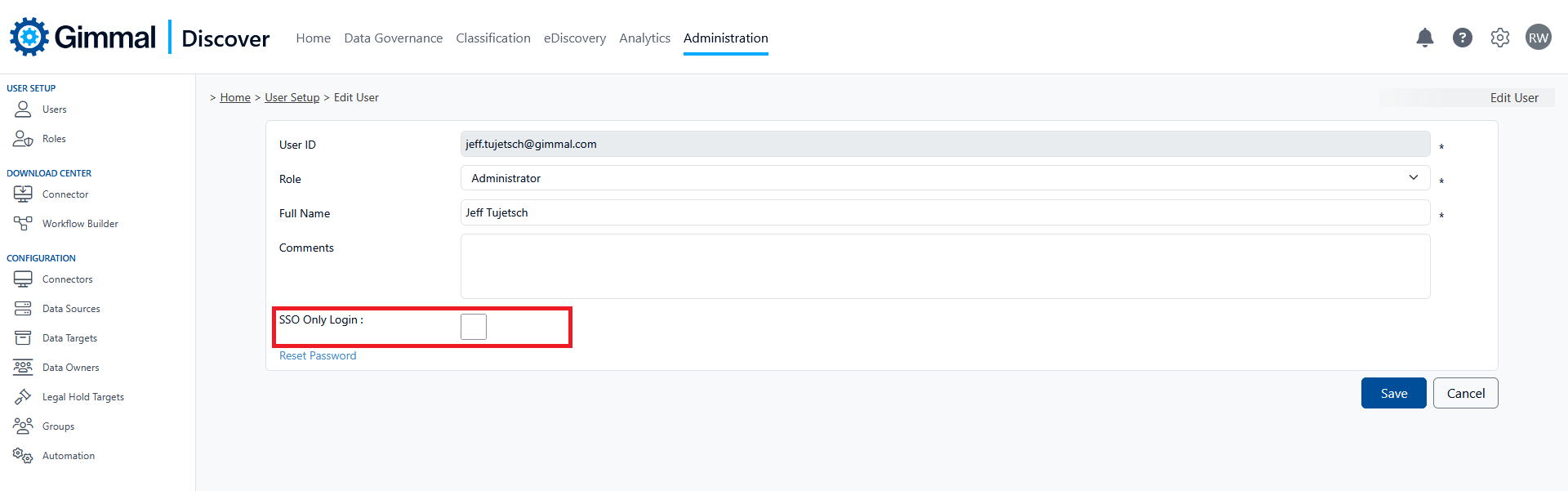
Task: Click the Data Owners icon
Action: click(23, 368)
